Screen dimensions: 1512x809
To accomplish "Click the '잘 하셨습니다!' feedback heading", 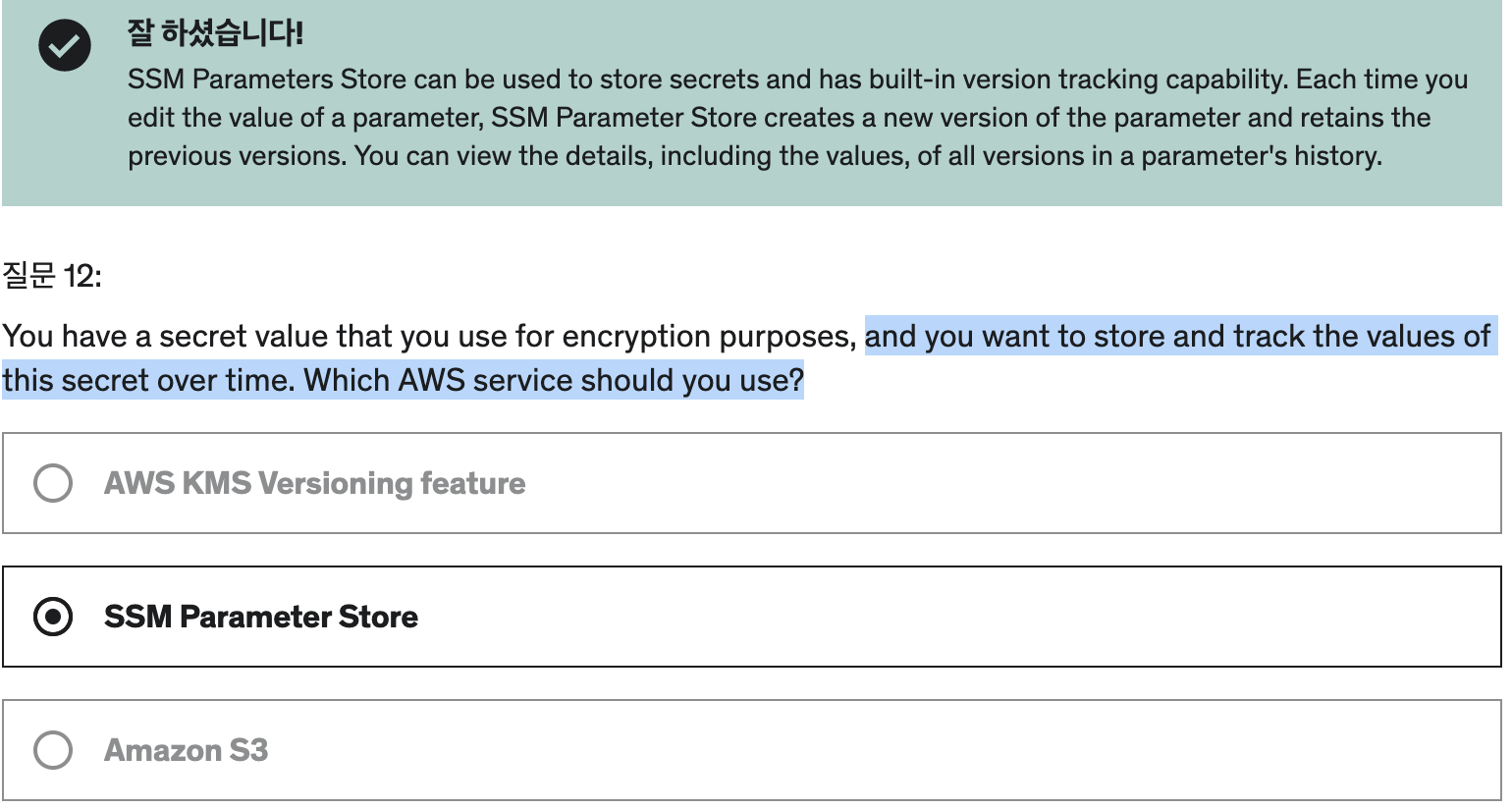I will (215, 33).
